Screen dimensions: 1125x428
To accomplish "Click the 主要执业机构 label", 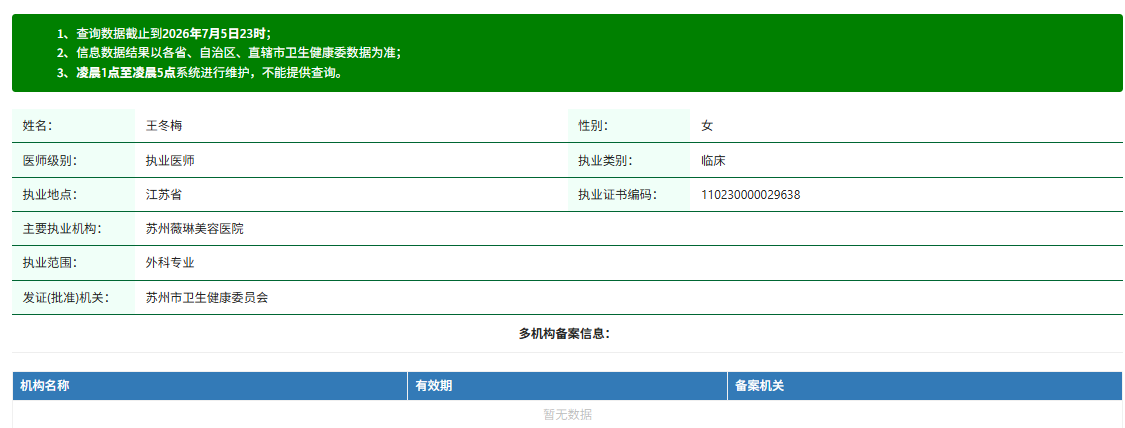I will point(62,229).
